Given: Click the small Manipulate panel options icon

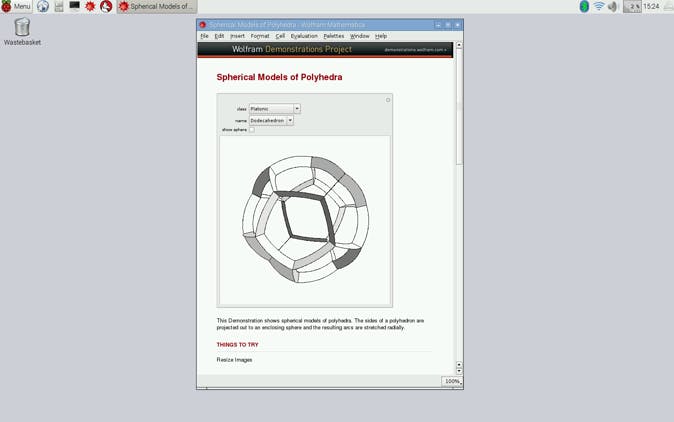Looking at the screenshot, I should click(388, 100).
